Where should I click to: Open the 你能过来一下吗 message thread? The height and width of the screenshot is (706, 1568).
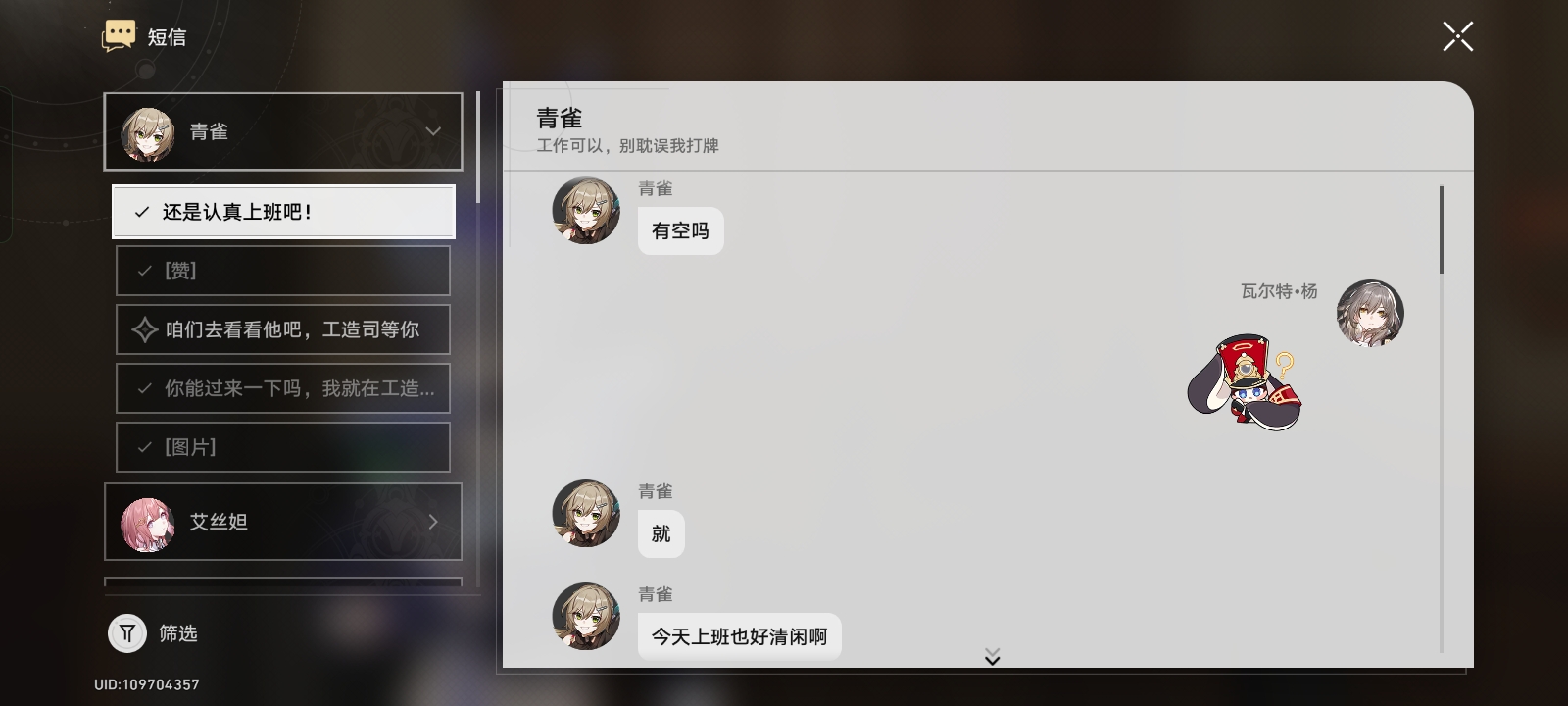point(283,388)
